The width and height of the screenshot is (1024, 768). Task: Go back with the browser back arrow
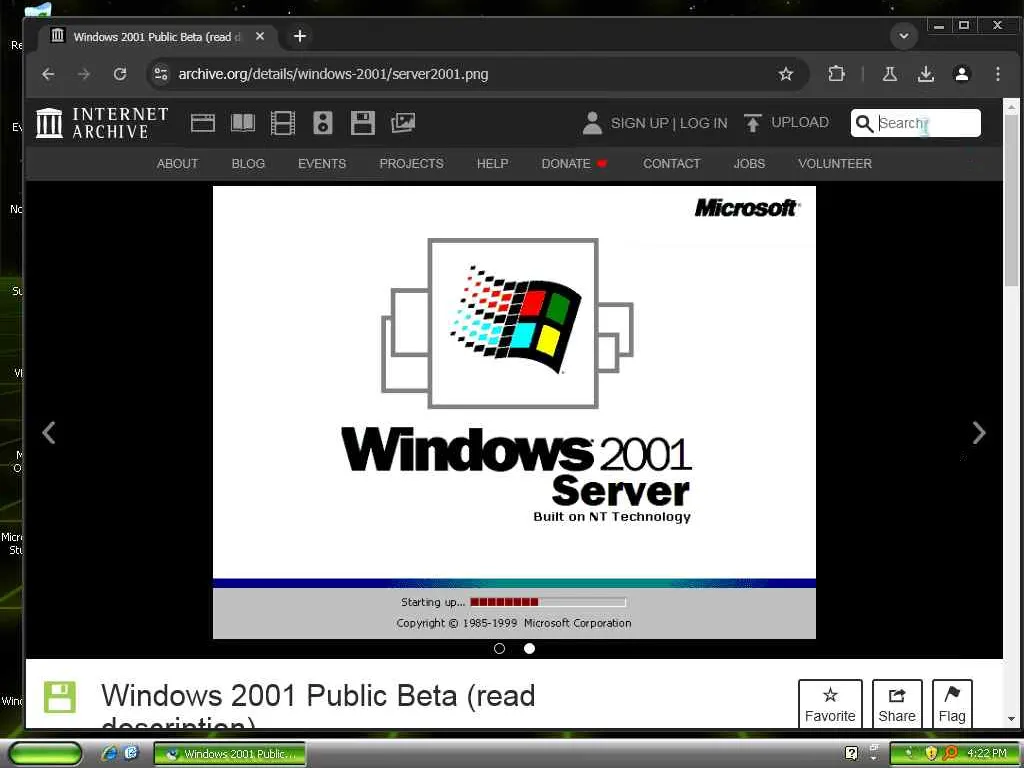(48, 74)
